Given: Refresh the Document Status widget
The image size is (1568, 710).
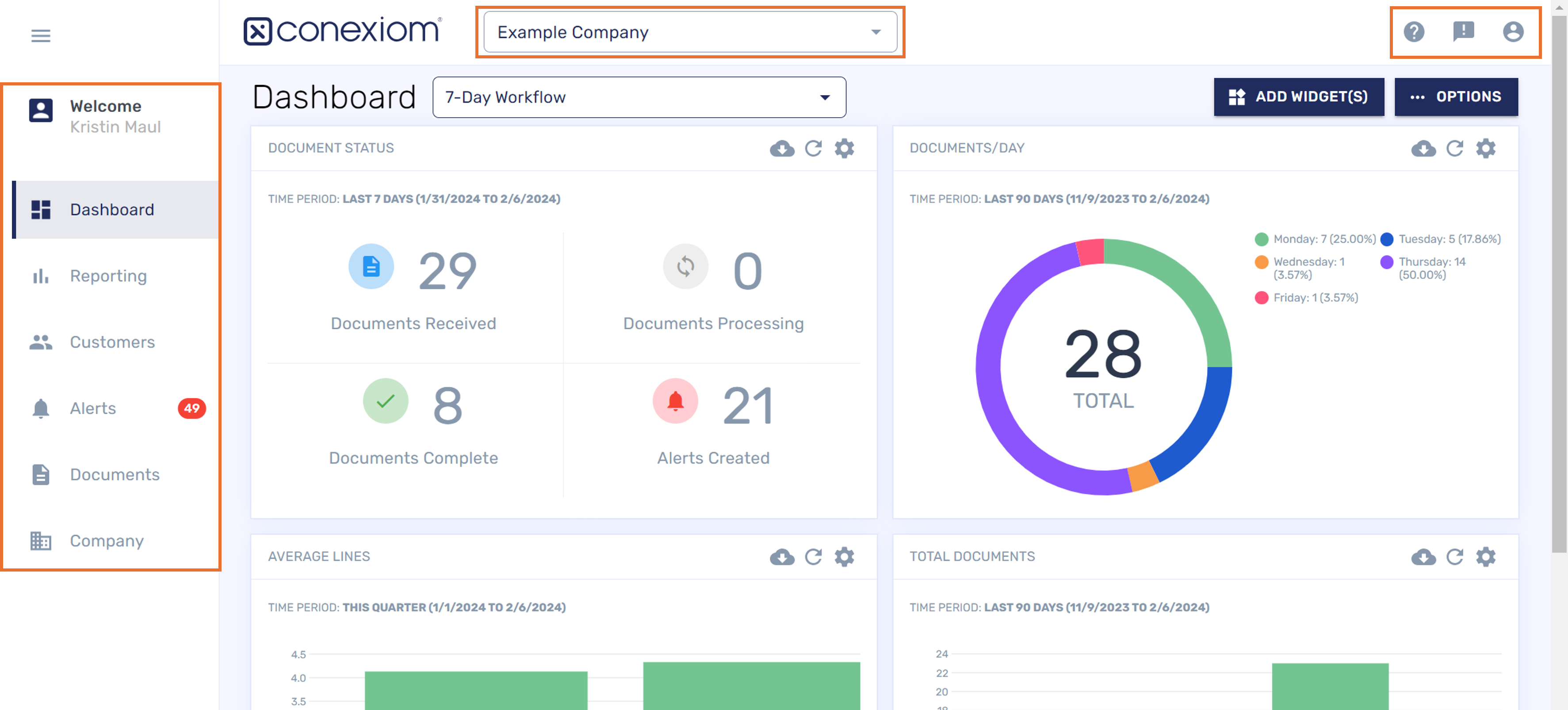Looking at the screenshot, I should [x=813, y=149].
